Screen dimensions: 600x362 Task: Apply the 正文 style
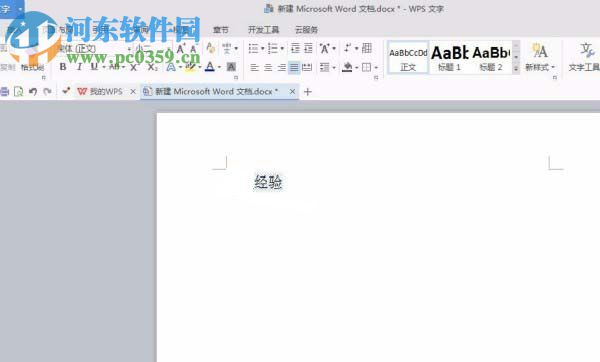coord(408,57)
